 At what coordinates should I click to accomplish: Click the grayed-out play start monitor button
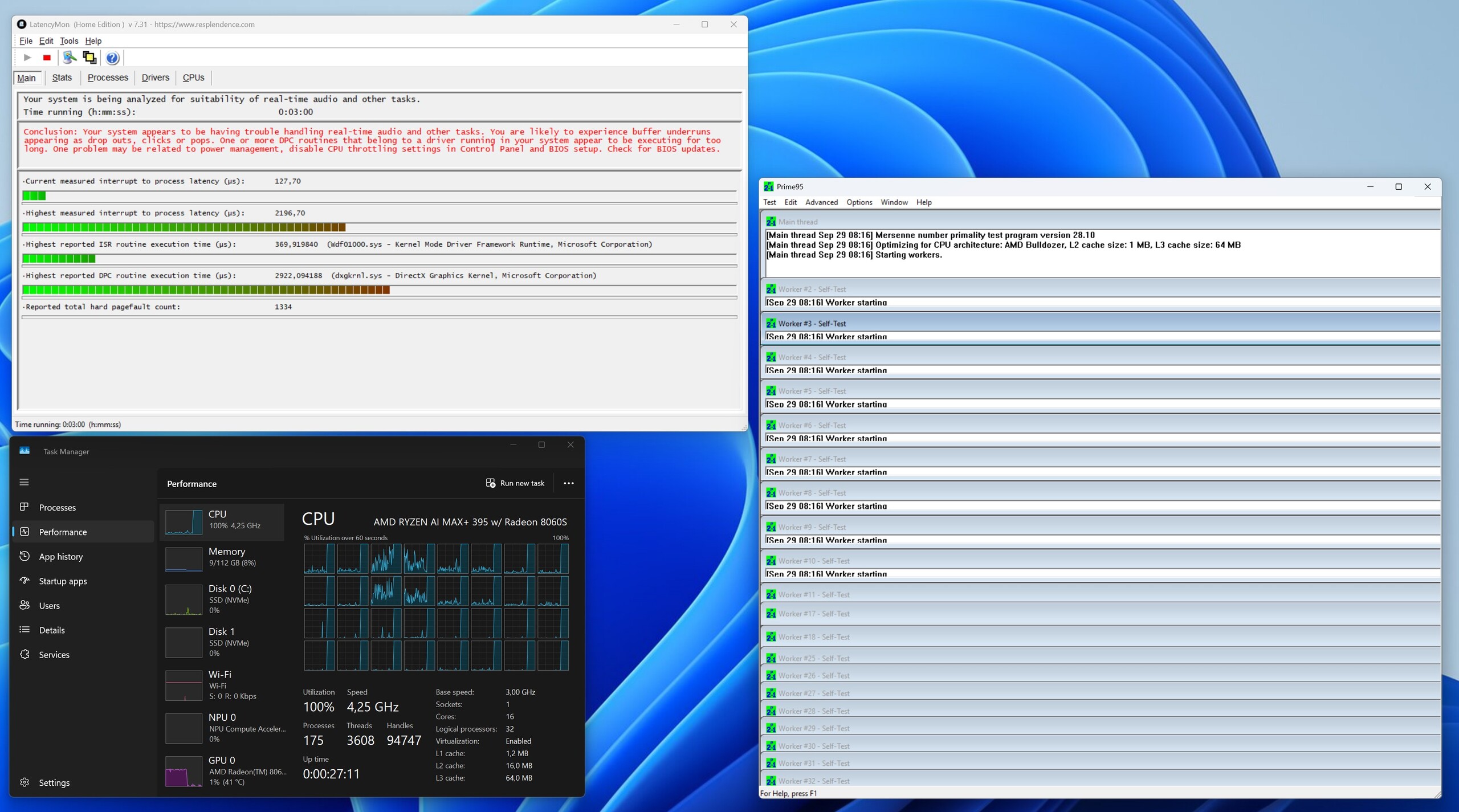(x=27, y=58)
